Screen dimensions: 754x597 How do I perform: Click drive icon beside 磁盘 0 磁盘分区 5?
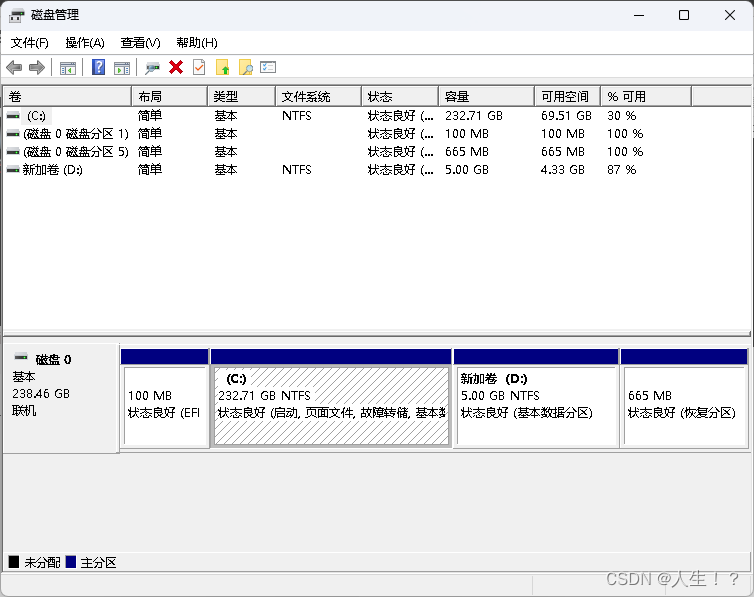point(13,152)
